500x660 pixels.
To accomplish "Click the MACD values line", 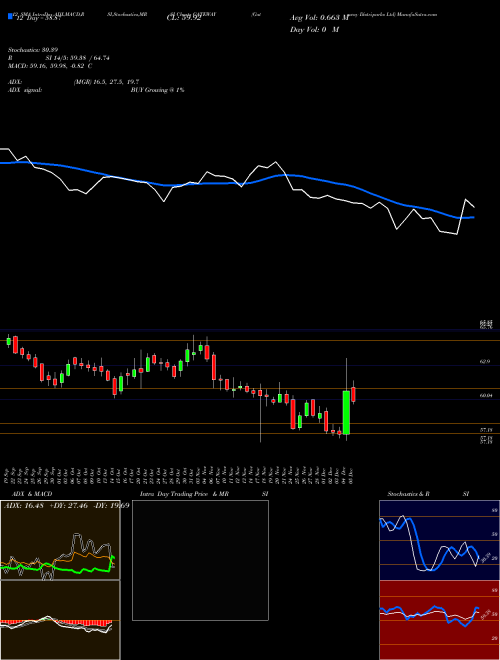I will [50, 66].
